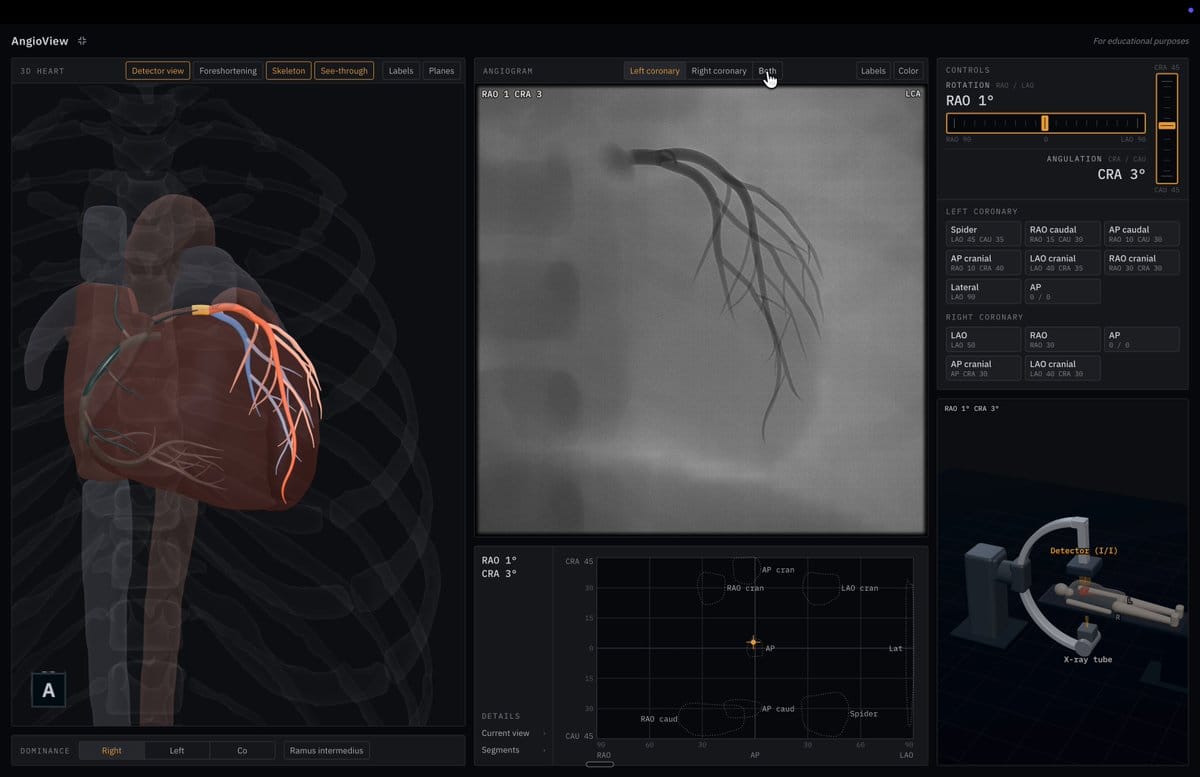Image resolution: width=1200 pixels, height=777 pixels.
Task: Set dominance to Co
Action: (x=242, y=750)
